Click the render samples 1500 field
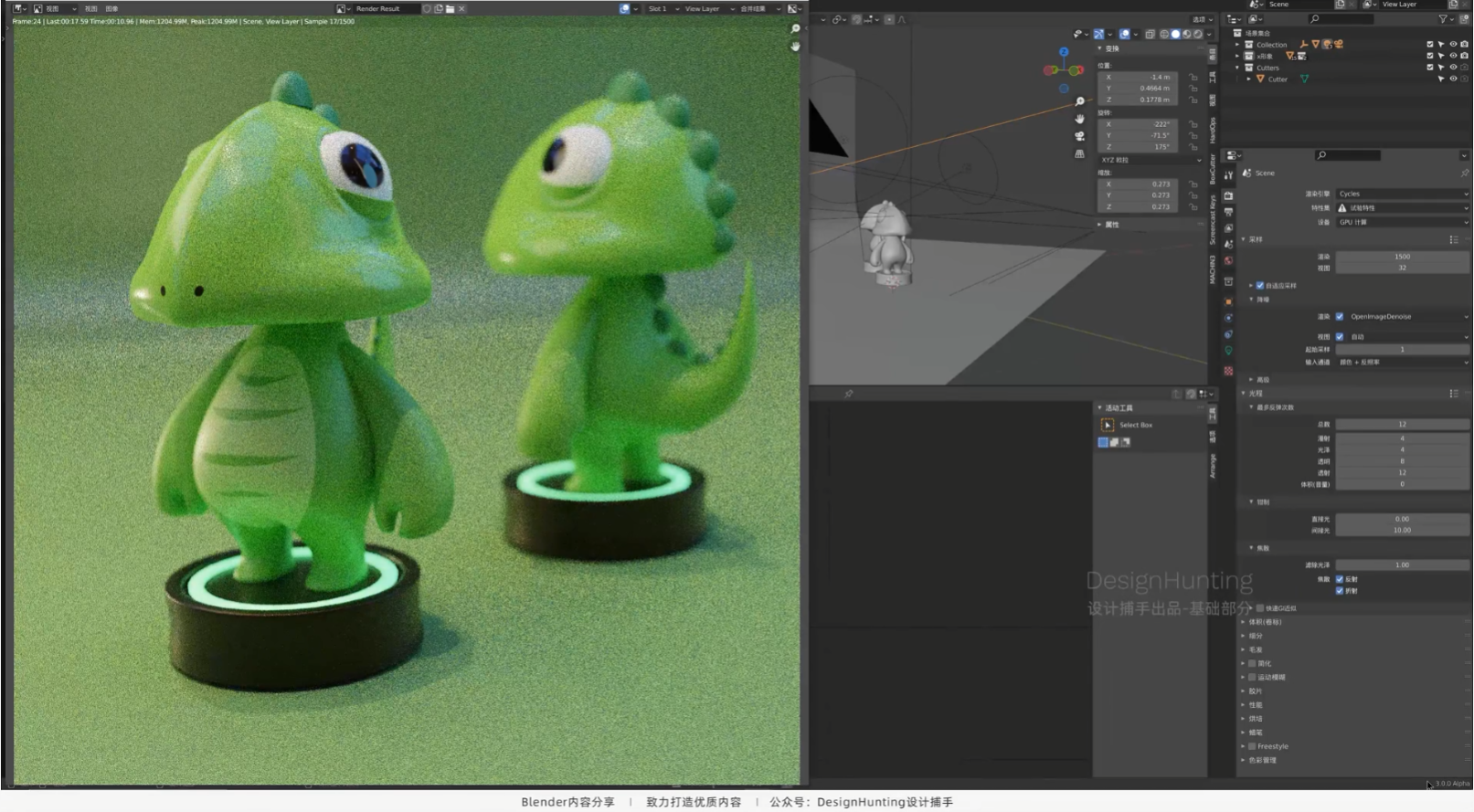Screen dimensions: 1474x812 [x=1403, y=257]
